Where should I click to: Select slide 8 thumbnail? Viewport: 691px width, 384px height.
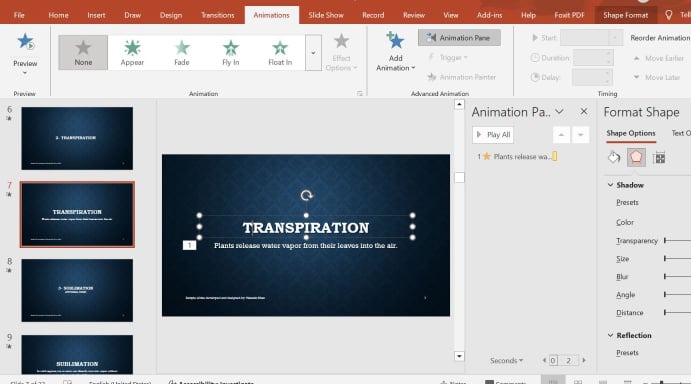(x=77, y=290)
